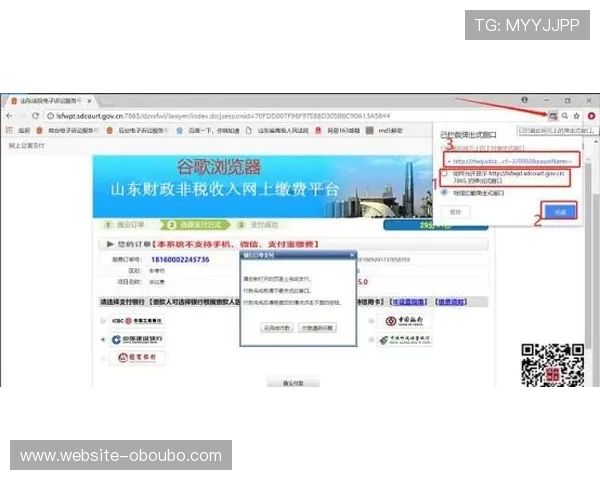The width and height of the screenshot is (600, 480).
Task: Click into the address bar URL
Action: 223,116
